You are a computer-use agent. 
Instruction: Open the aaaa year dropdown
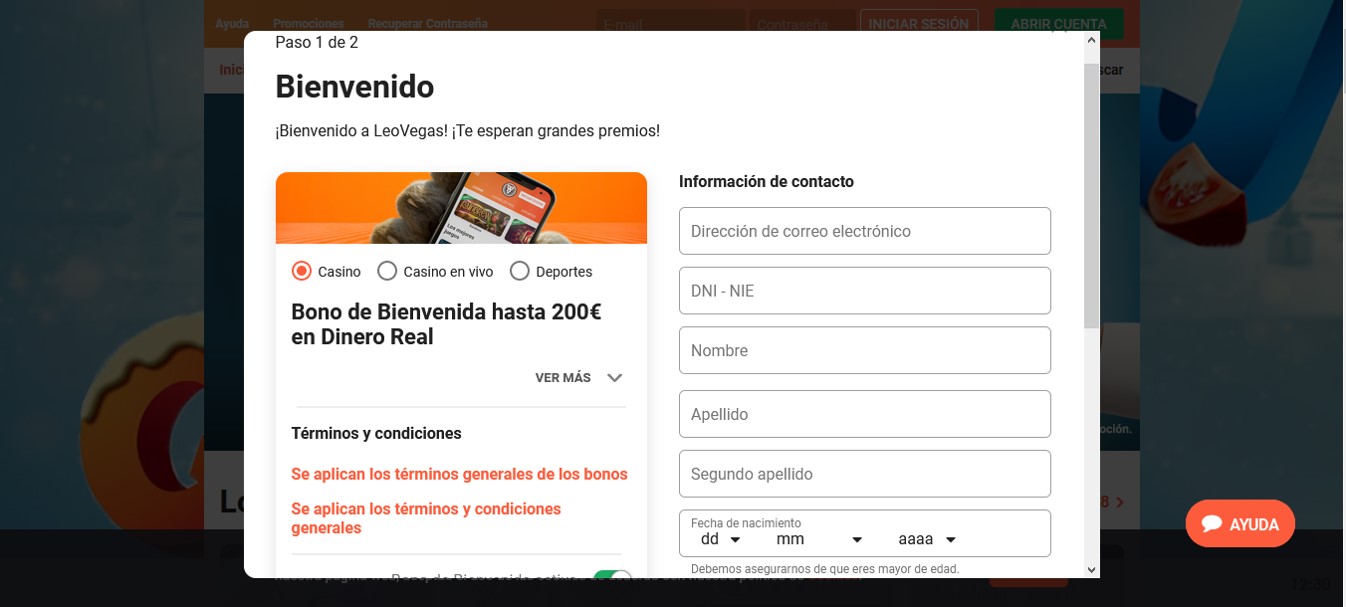click(927, 539)
